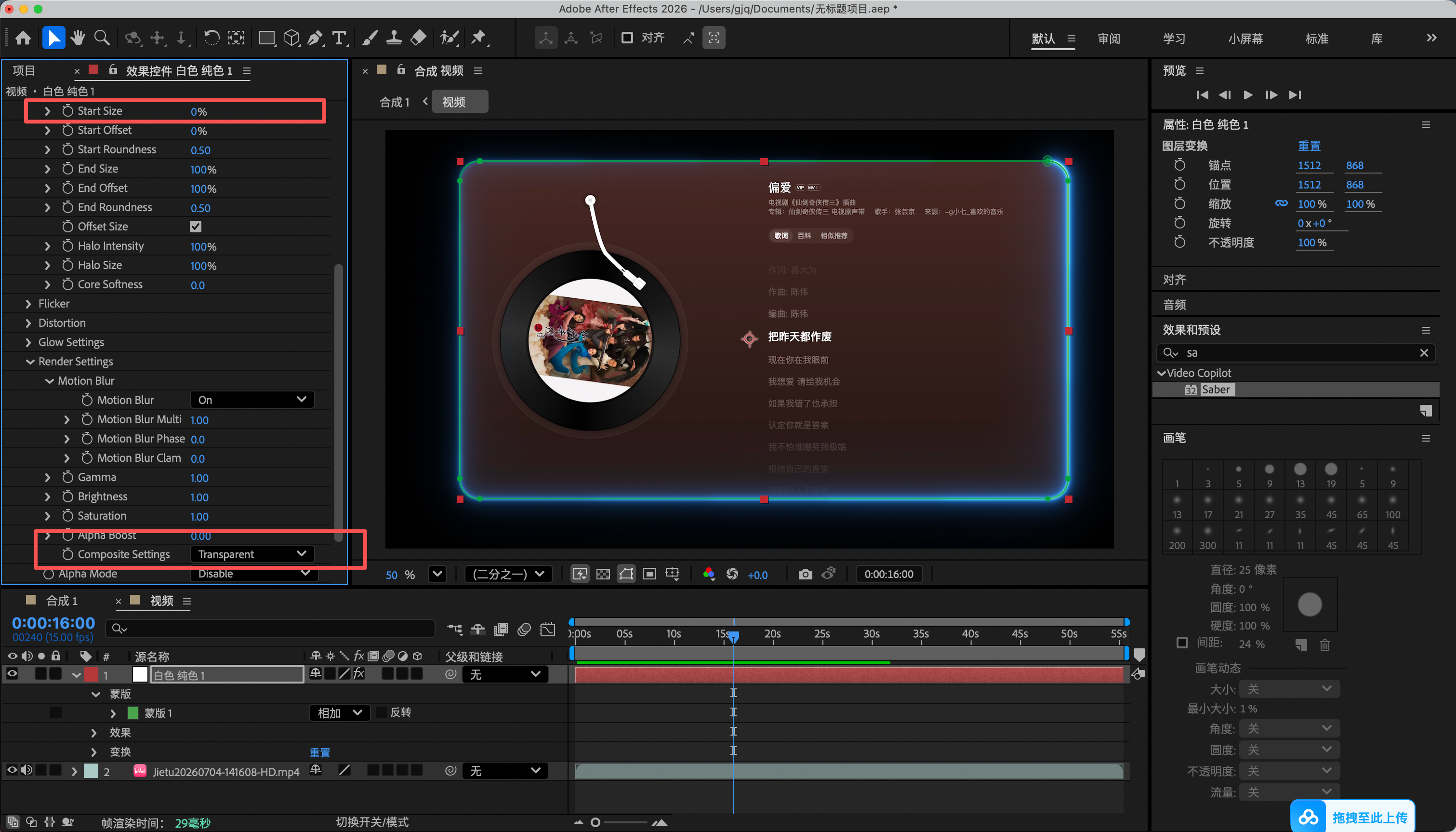Select the Hand tool in toolbar
Screen dimensions: 1456x832
78,38
